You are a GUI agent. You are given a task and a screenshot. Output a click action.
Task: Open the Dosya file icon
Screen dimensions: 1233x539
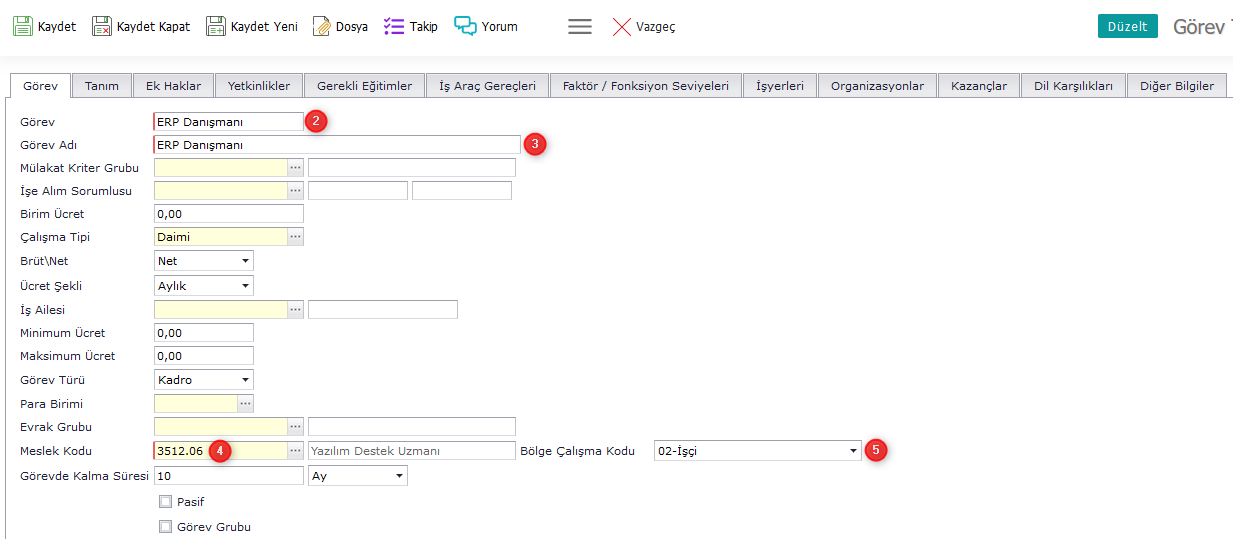pyautogui.click(x=322, y=27)
